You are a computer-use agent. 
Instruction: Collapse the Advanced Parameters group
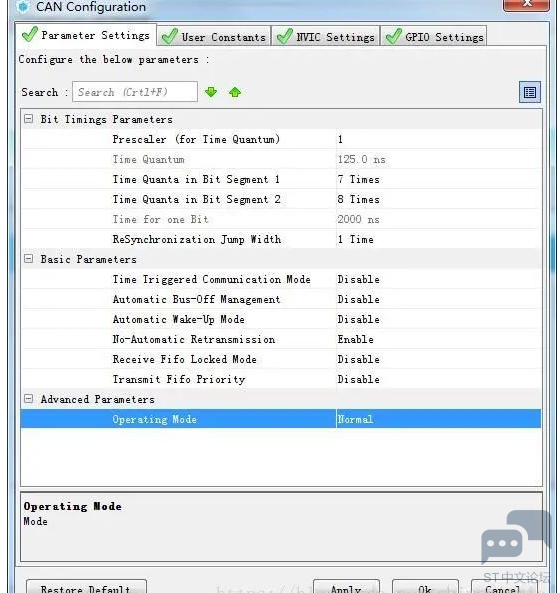click(x=28, y=399)
